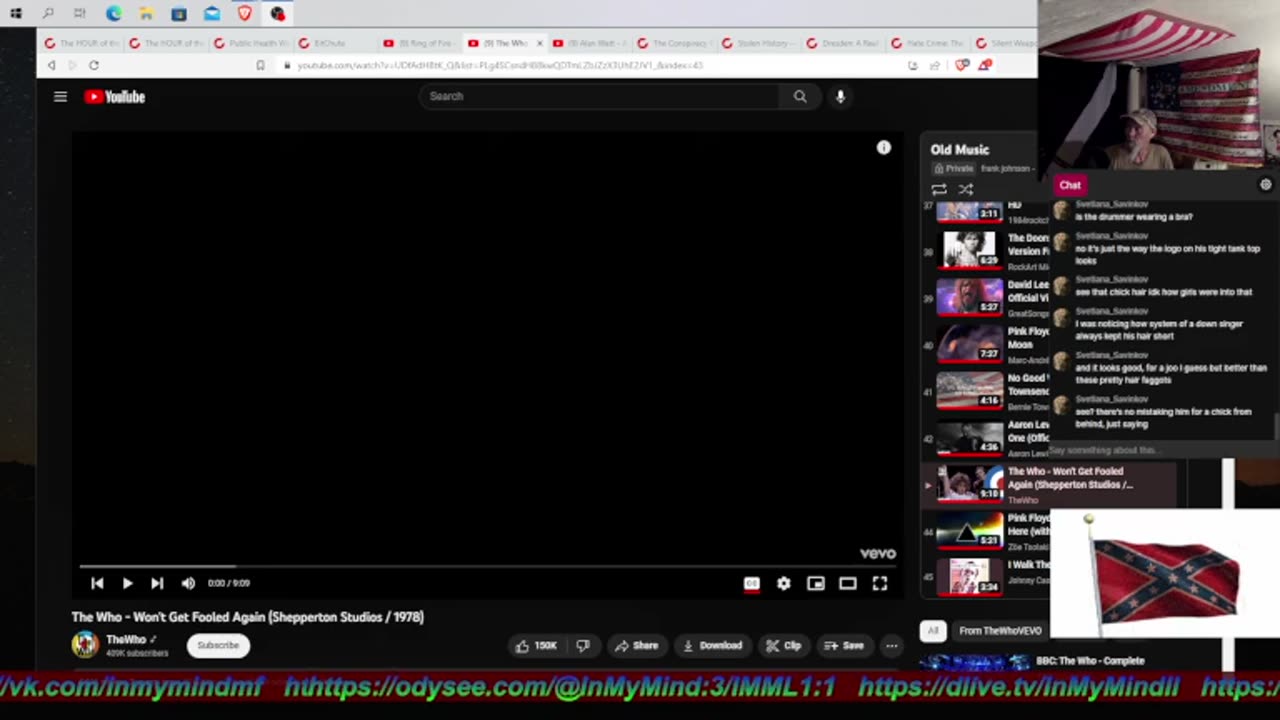Switch to Stolen History tab
The width and height of the screenshot is (1280, 720).
(x=760, y=43)
